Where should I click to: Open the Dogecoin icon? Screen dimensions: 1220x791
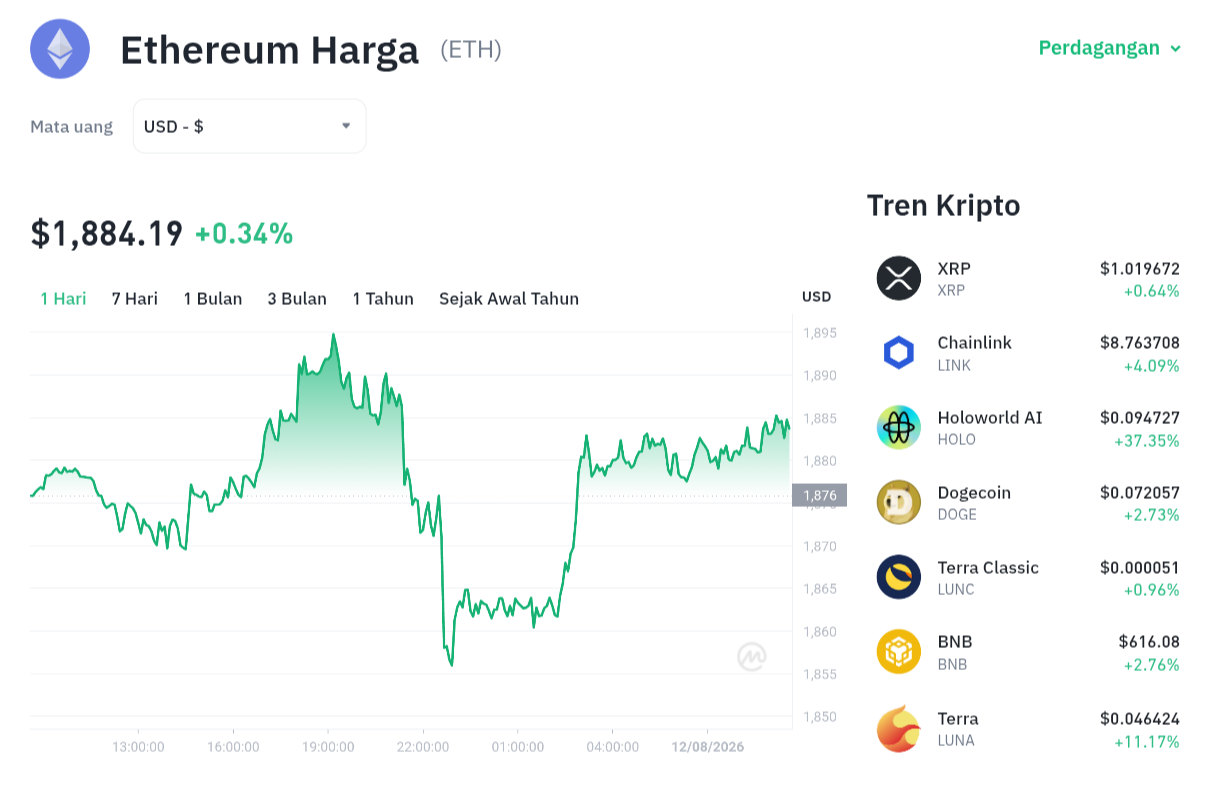click(x=899, y=502)
